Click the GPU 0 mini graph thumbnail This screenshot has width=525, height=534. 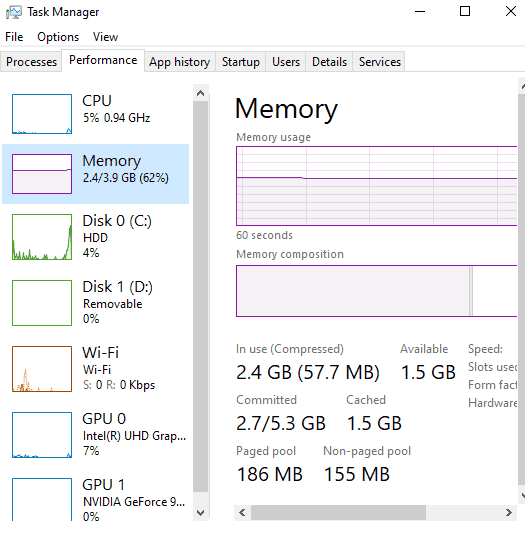point(42,435)
